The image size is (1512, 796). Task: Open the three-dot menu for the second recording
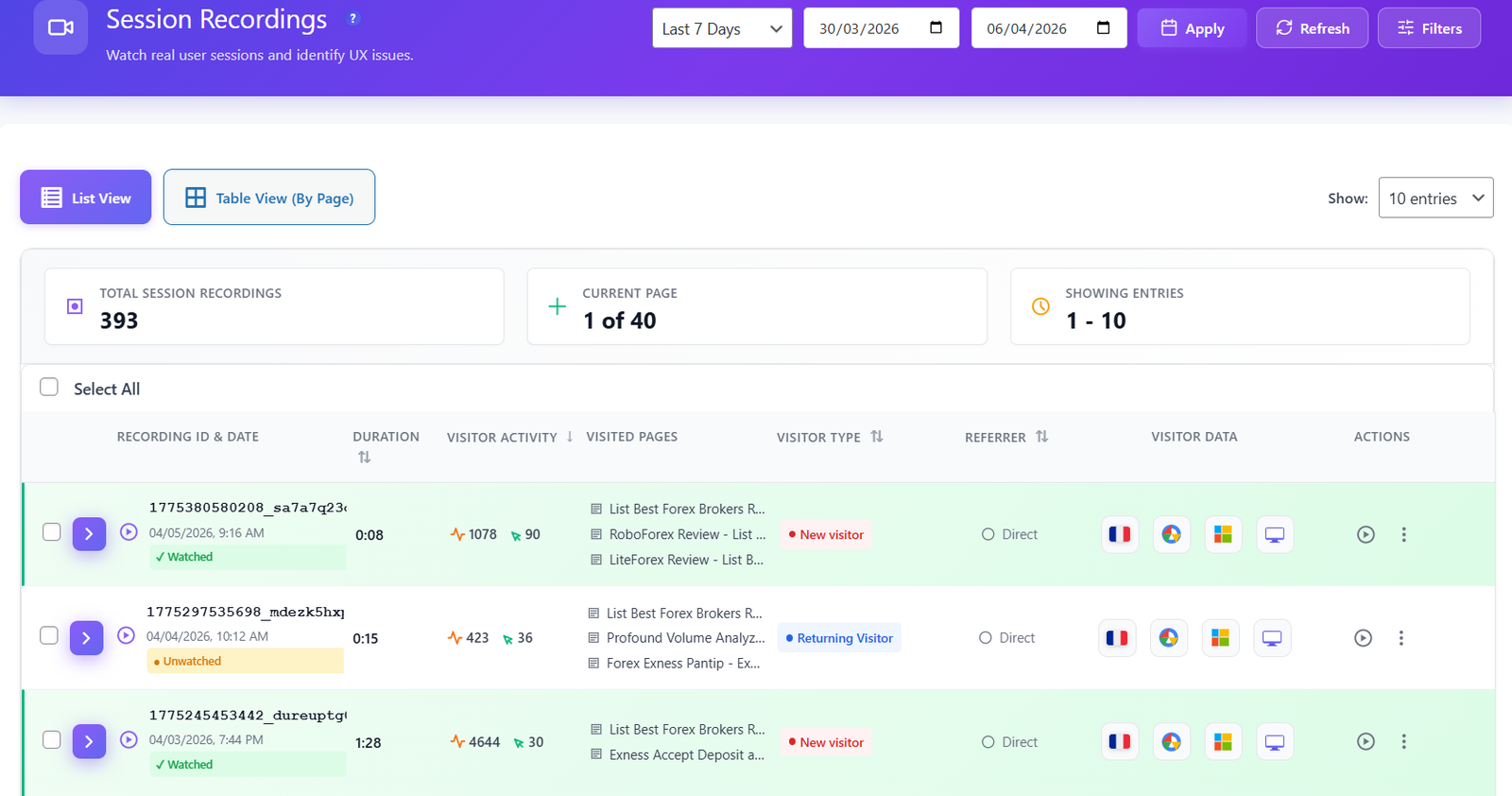coord(1400,638)
